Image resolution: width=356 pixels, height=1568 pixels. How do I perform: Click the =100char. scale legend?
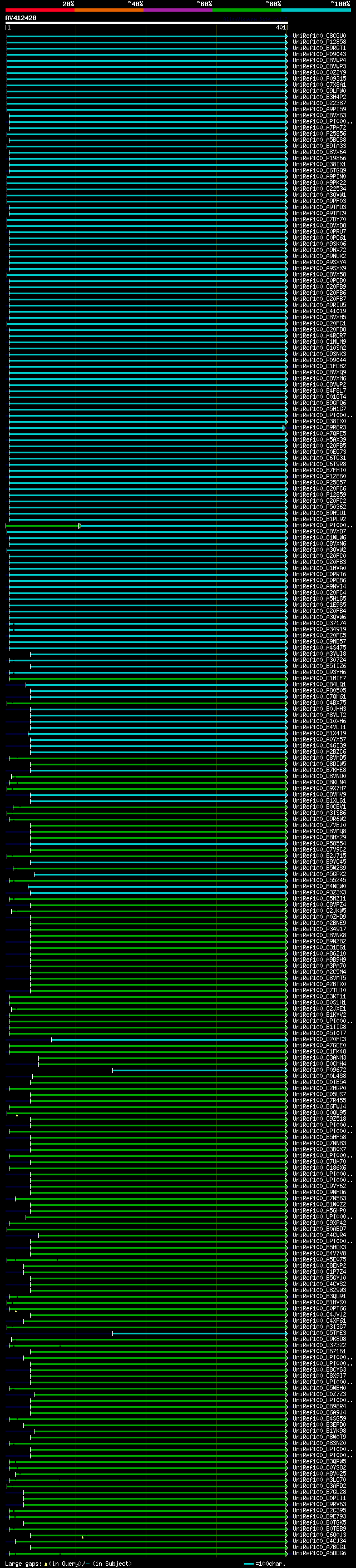click(264, 1564)
